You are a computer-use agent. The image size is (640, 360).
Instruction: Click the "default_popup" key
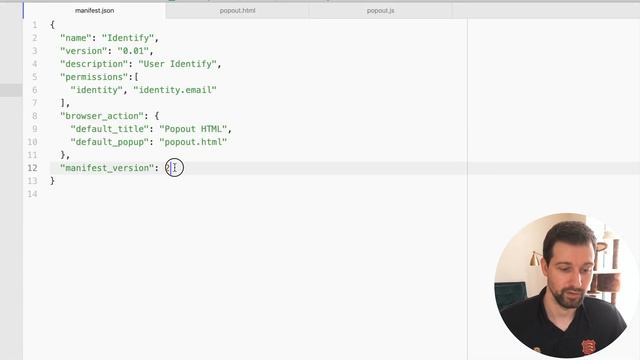point(109,142)
